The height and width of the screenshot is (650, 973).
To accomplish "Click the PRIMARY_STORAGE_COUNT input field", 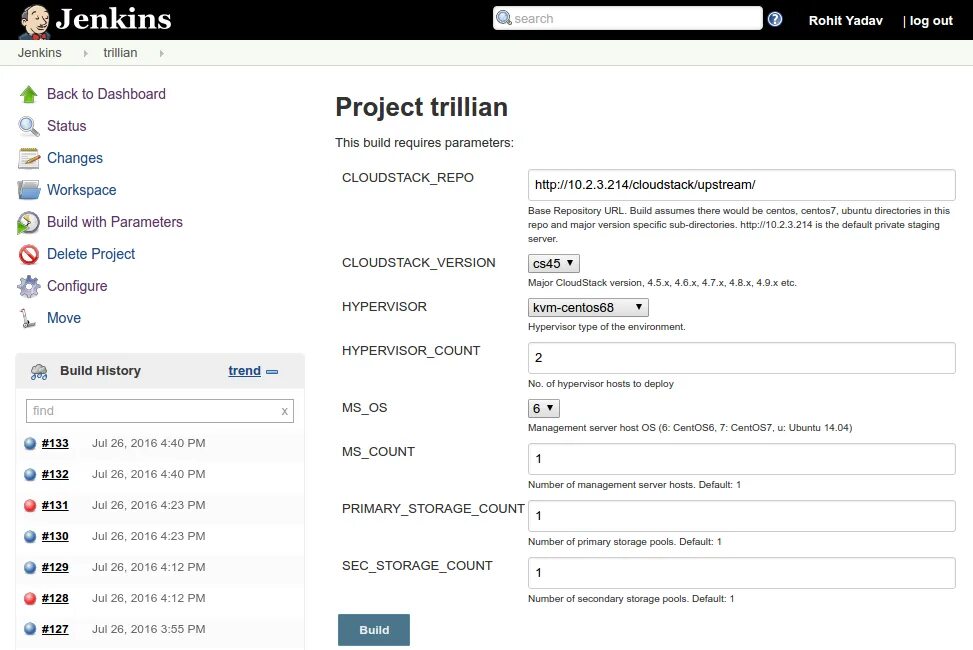I will click(x=742, y=516).
